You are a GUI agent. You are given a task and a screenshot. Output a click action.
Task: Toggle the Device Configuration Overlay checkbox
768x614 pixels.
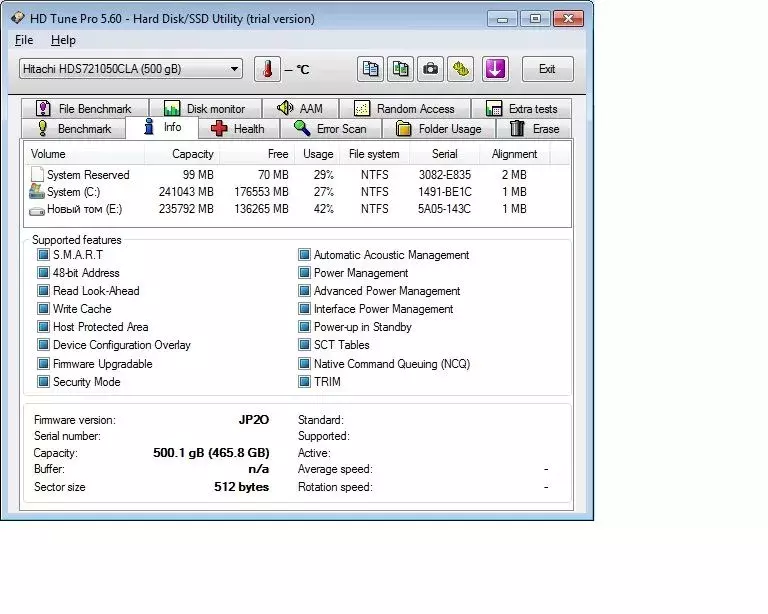[x=44, y=345]
